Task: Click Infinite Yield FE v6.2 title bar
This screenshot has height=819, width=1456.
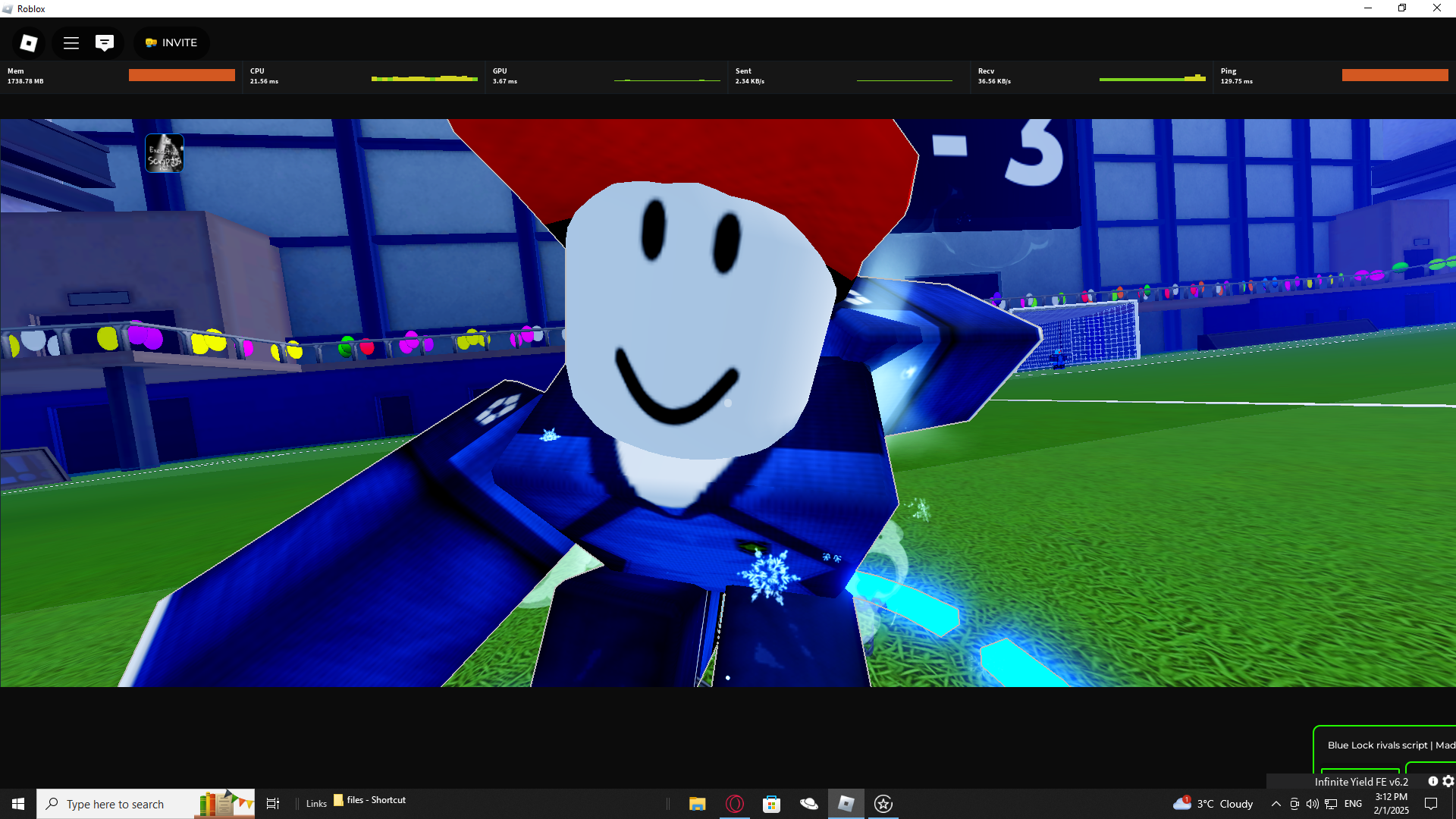Action: coord(1360,782)
